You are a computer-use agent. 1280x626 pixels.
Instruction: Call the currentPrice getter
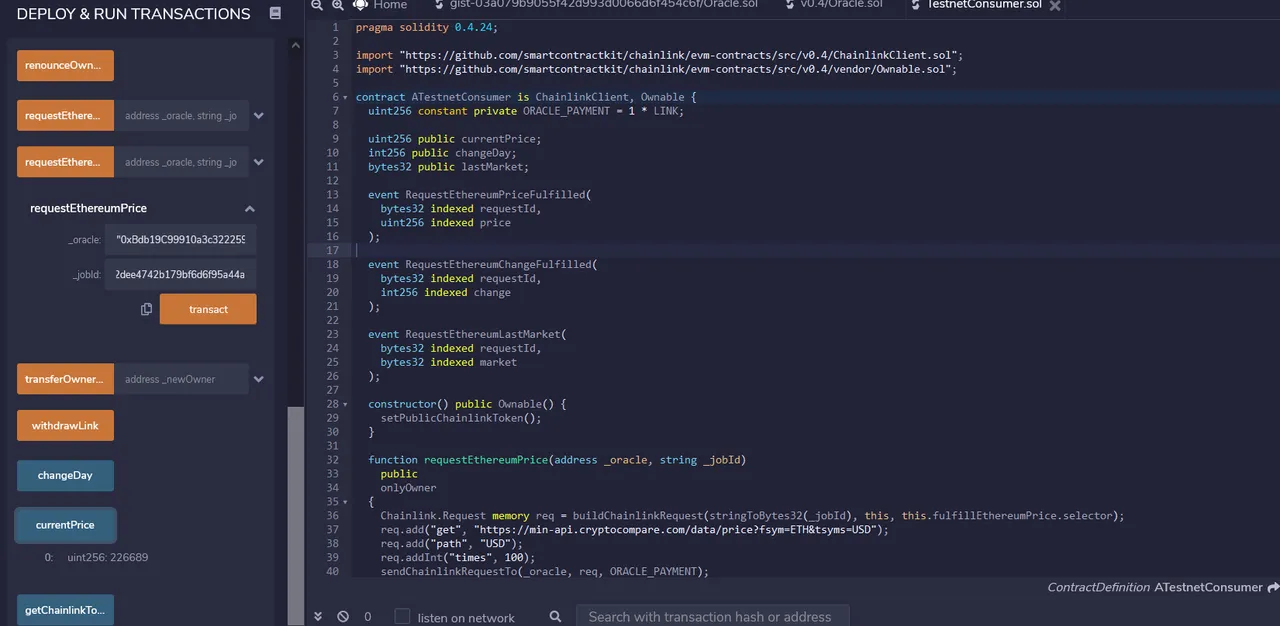65,525
